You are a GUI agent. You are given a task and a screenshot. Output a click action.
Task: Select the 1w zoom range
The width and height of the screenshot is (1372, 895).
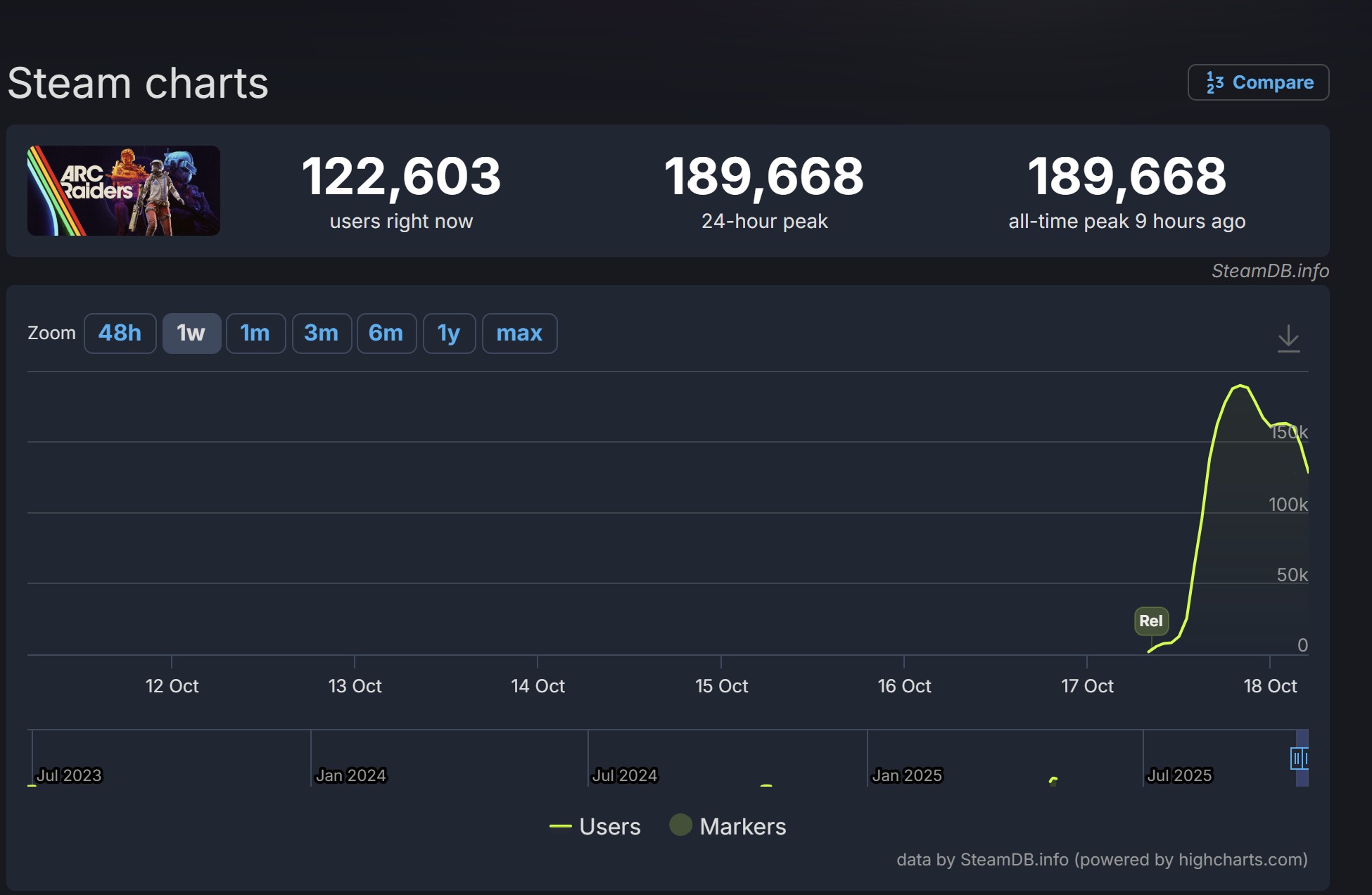point(191,333)
